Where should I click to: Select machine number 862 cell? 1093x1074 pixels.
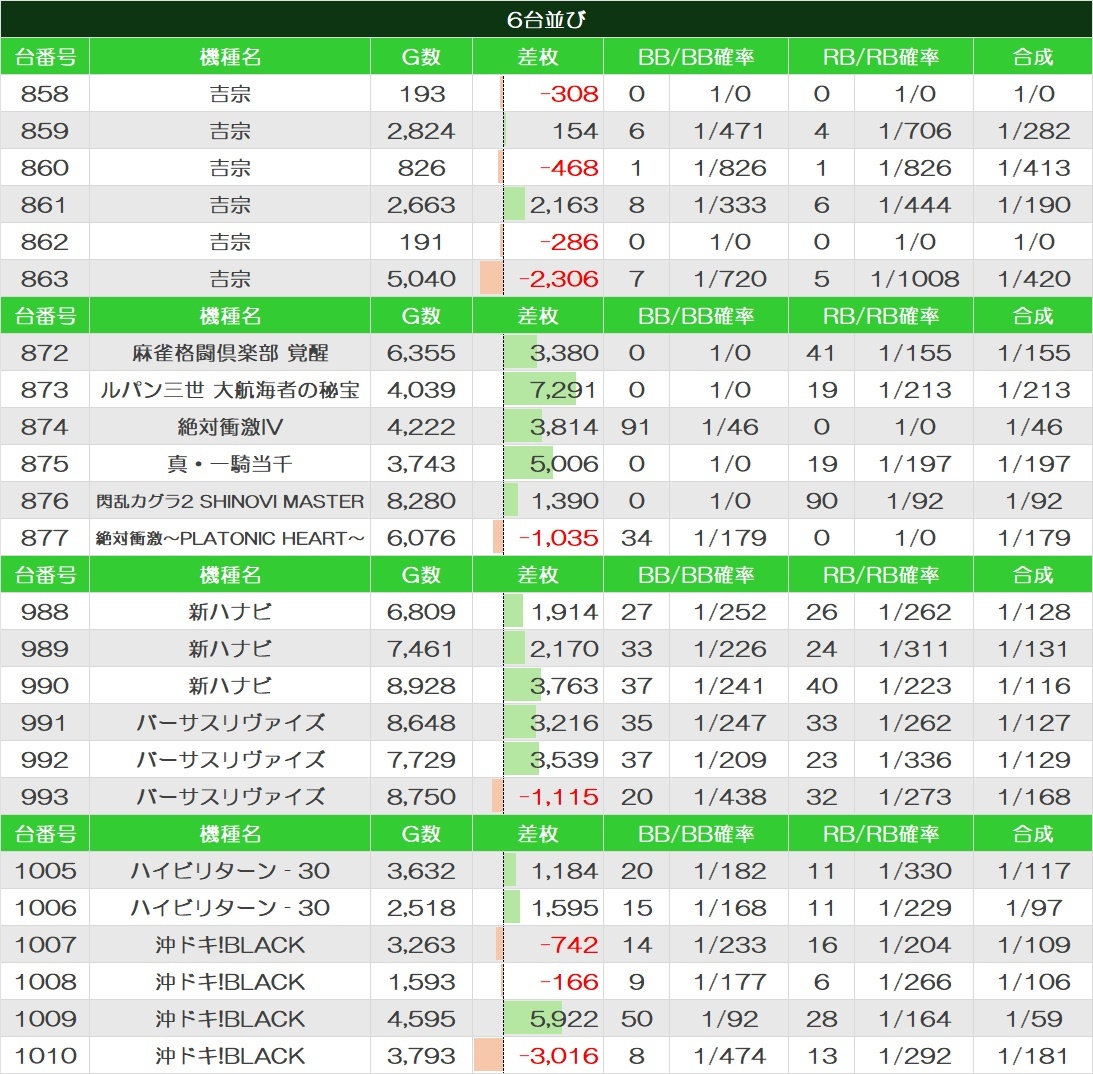click(45, 242)
